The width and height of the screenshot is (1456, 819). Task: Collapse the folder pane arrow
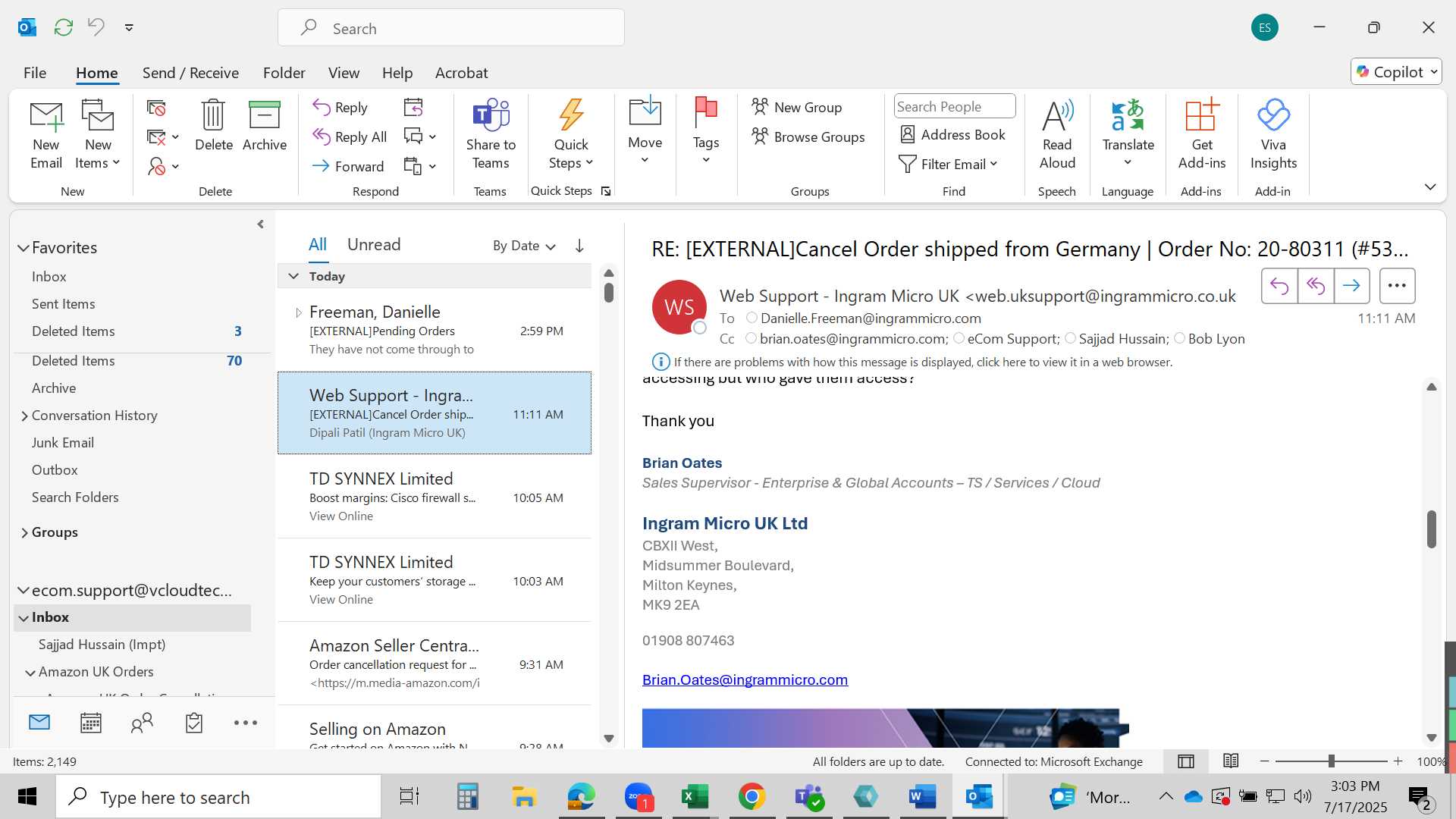click(260, 224)
